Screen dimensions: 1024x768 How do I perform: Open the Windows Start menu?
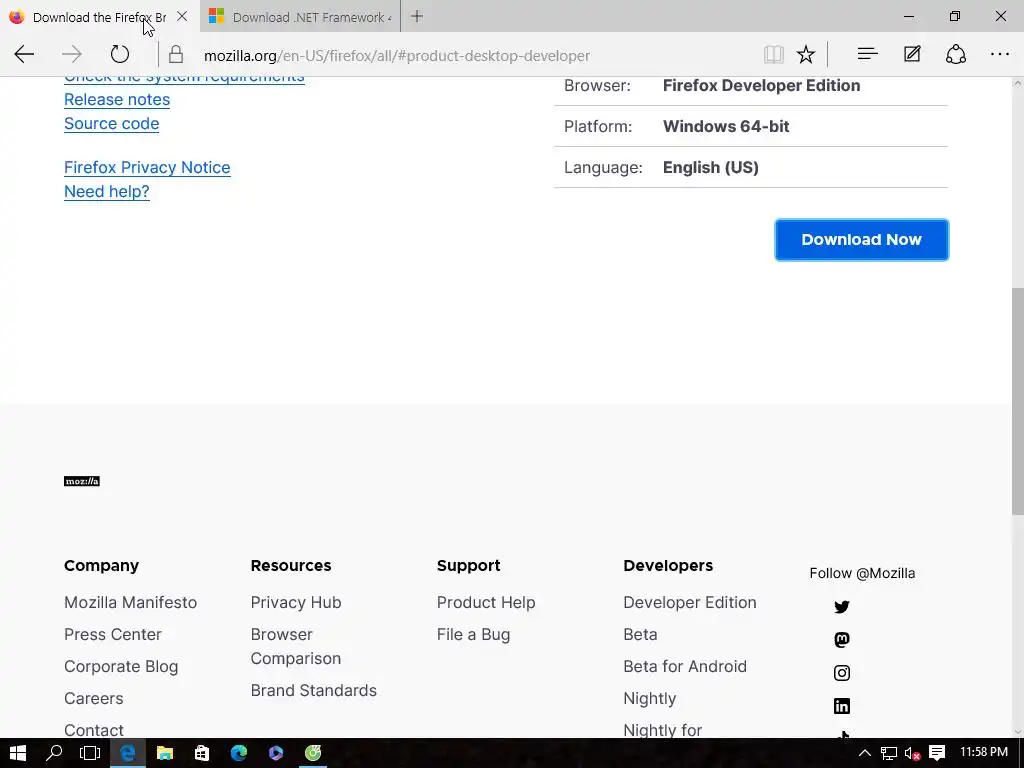click(x=18, y=753)
